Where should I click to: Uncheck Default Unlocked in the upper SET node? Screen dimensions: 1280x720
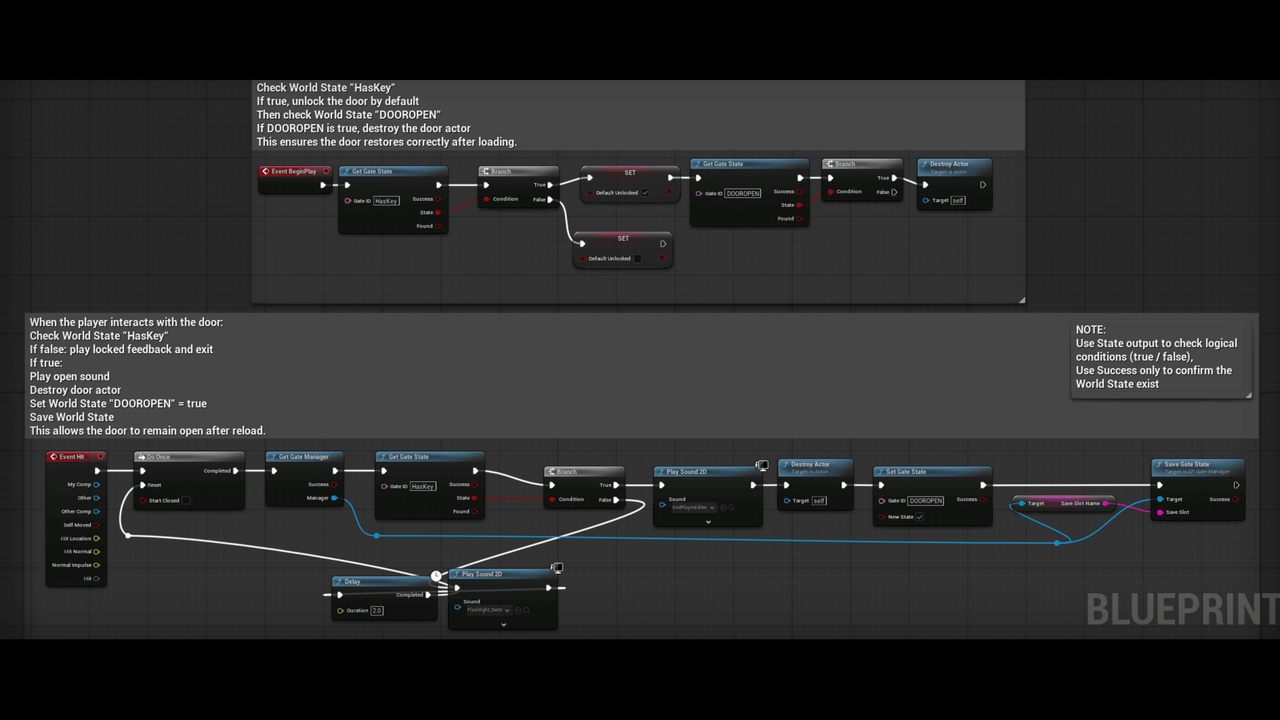pos(645,193)
